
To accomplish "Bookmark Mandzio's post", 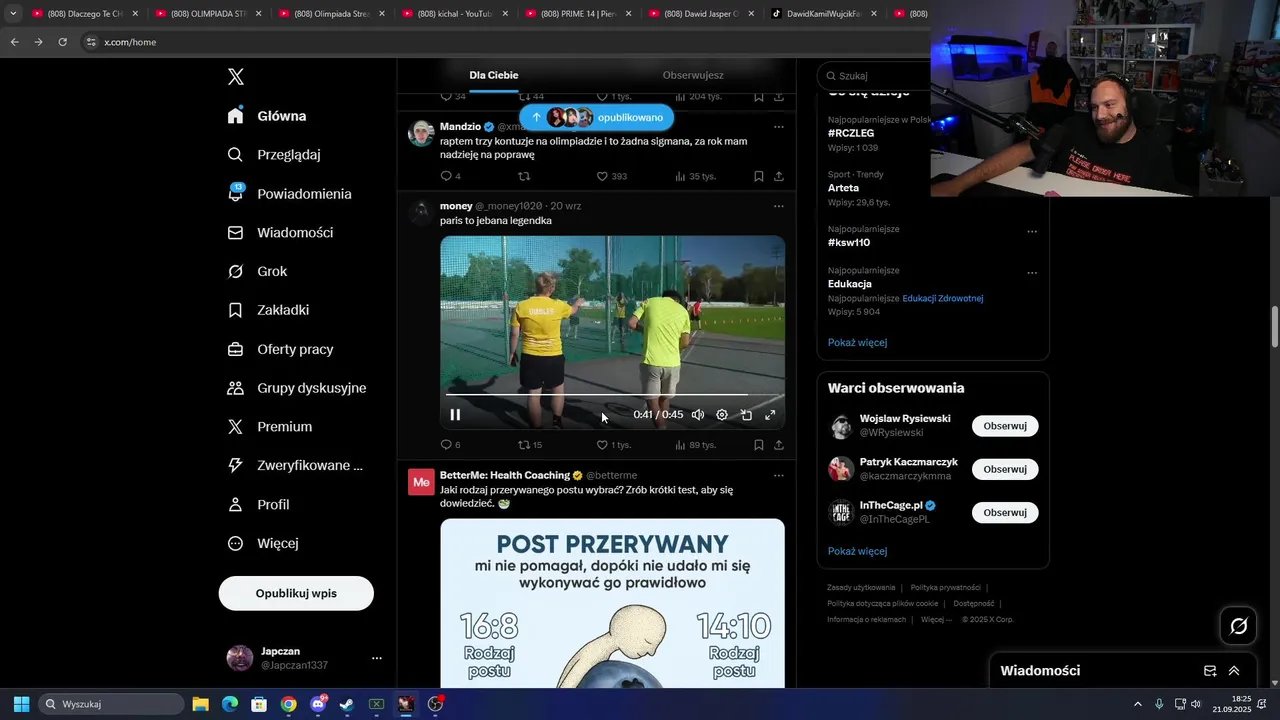I will [x=759, y=176].
